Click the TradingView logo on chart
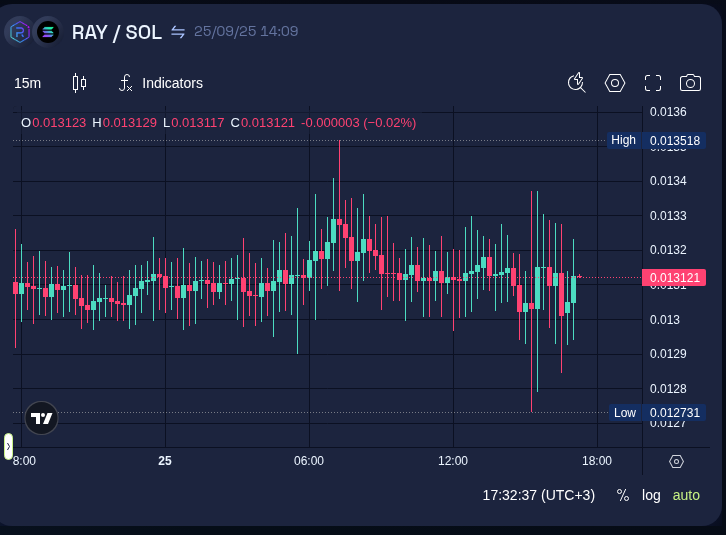This screenshot has height=535, width=726. pos(41,418)
